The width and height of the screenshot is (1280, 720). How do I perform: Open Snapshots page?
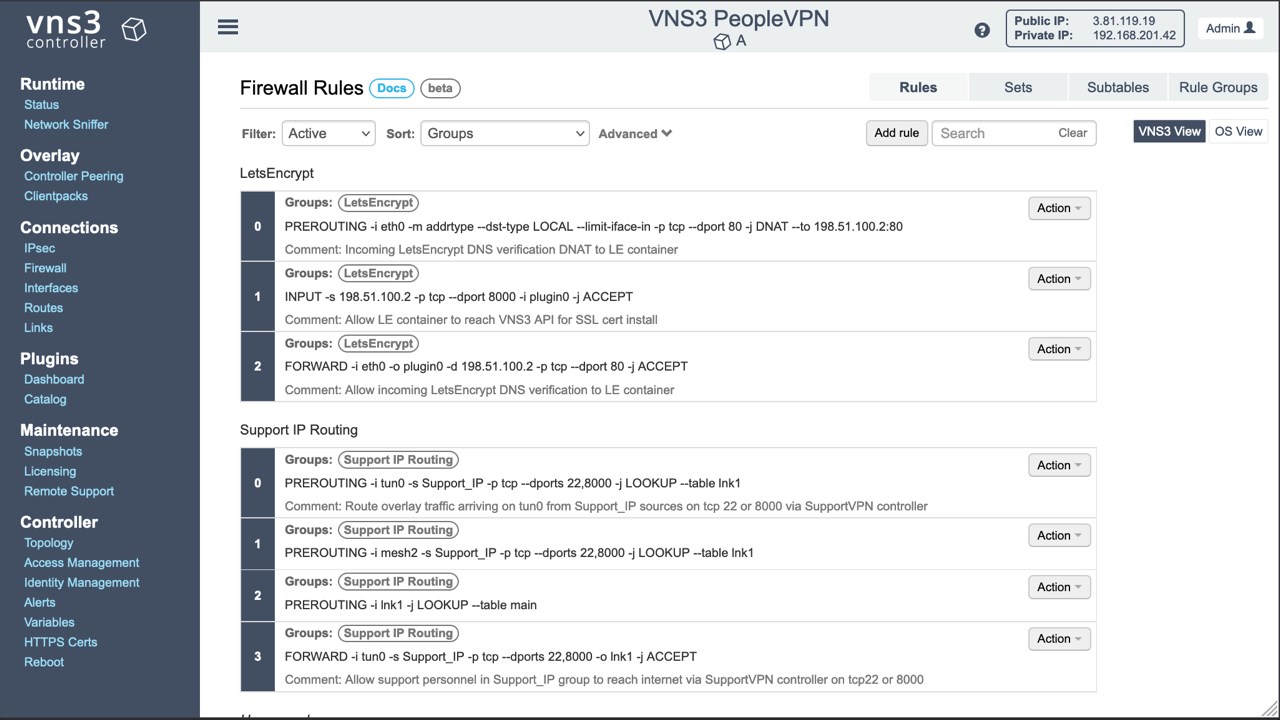[x=53, y=451]
